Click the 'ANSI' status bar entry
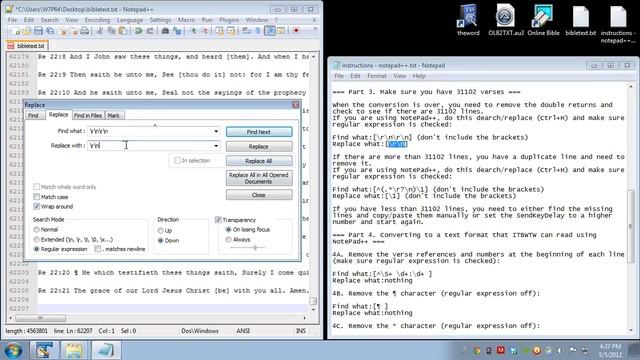The height and width of the screenshot is (360, 640). (x=242, y=331)
